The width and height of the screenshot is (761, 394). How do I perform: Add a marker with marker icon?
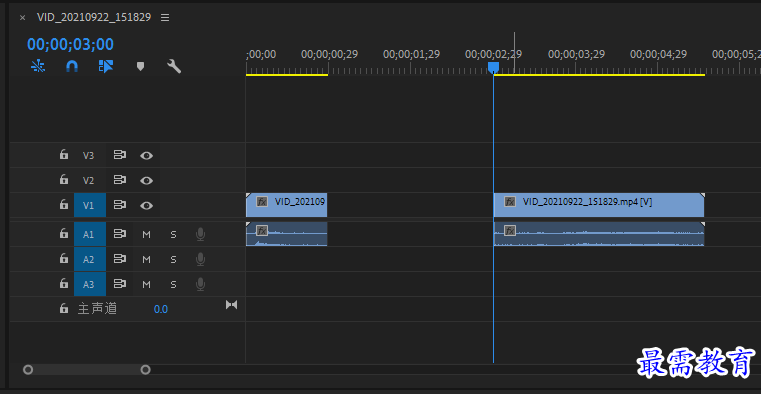click(140, 66)
